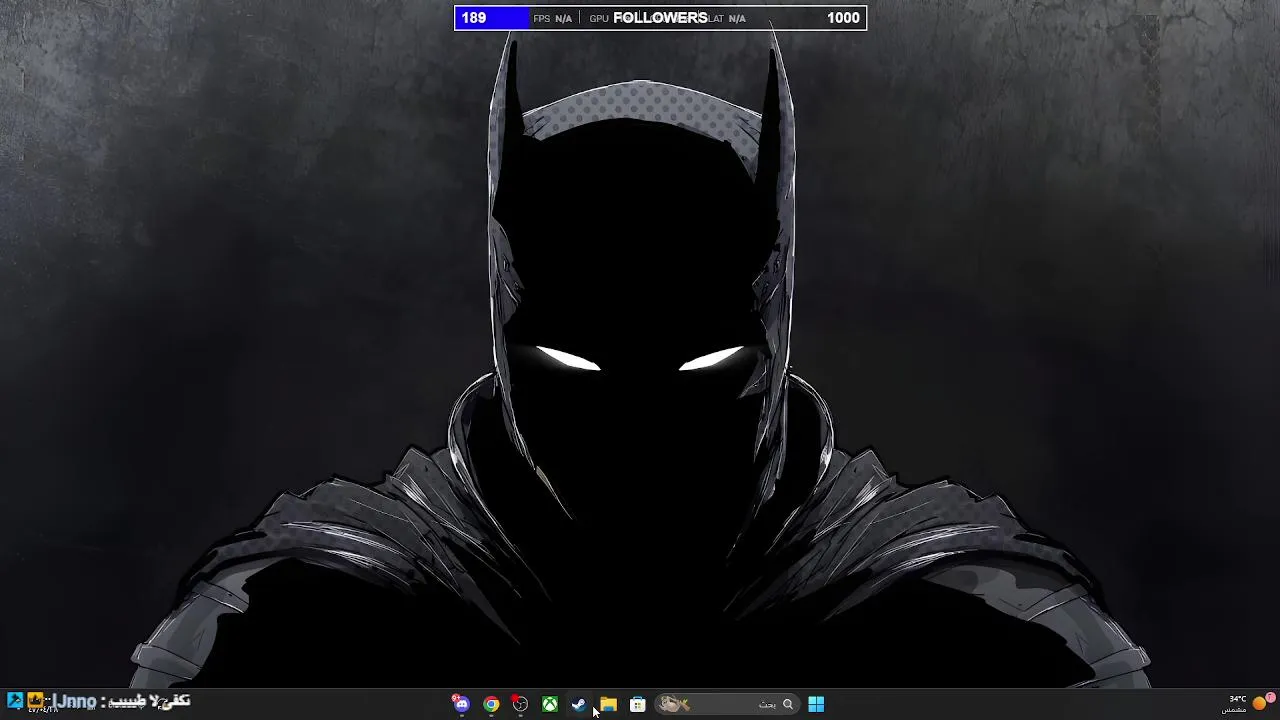Open Microsoft Store taskbar icon
1280x720 pixels.
click(637, 704)
